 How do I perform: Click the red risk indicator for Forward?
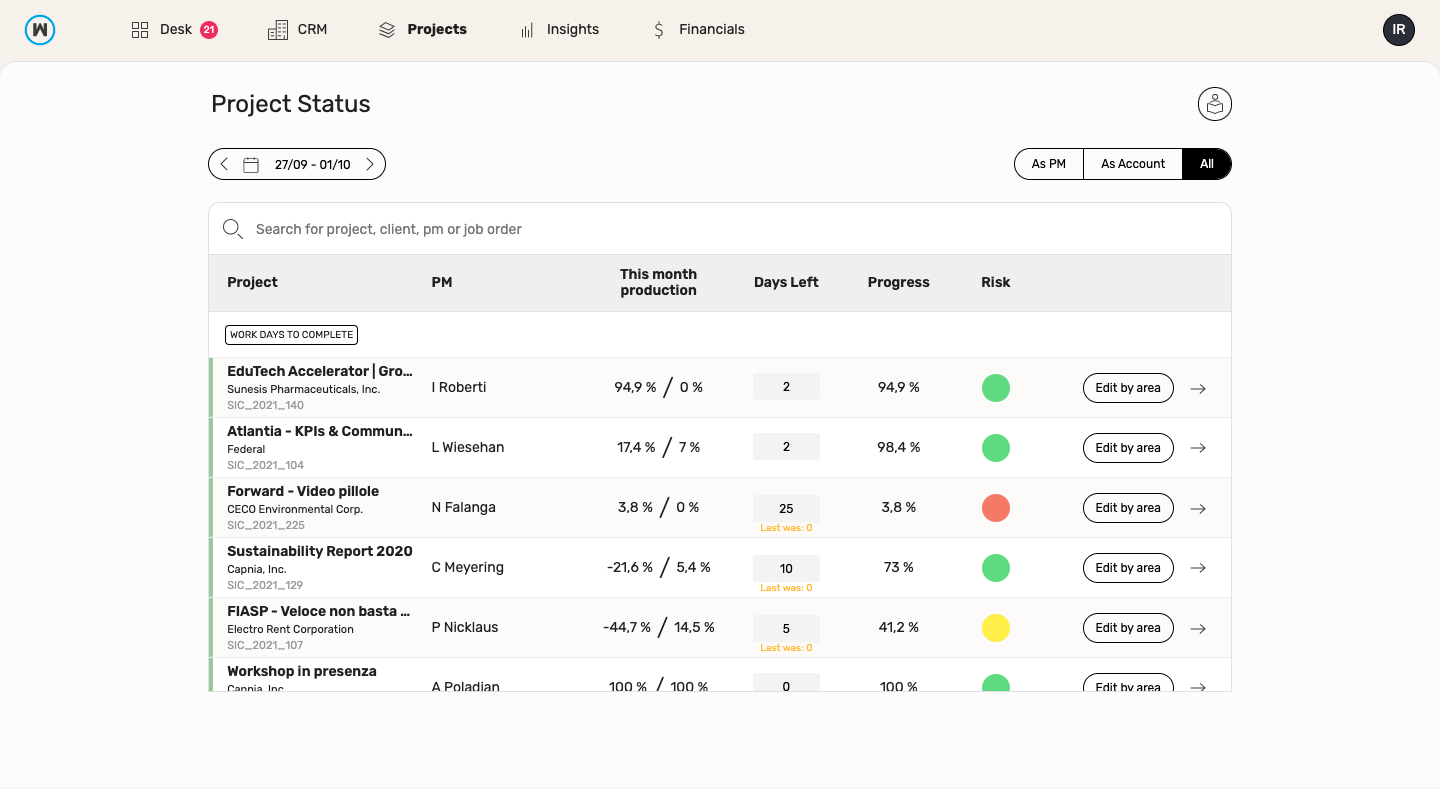point(995,508)
